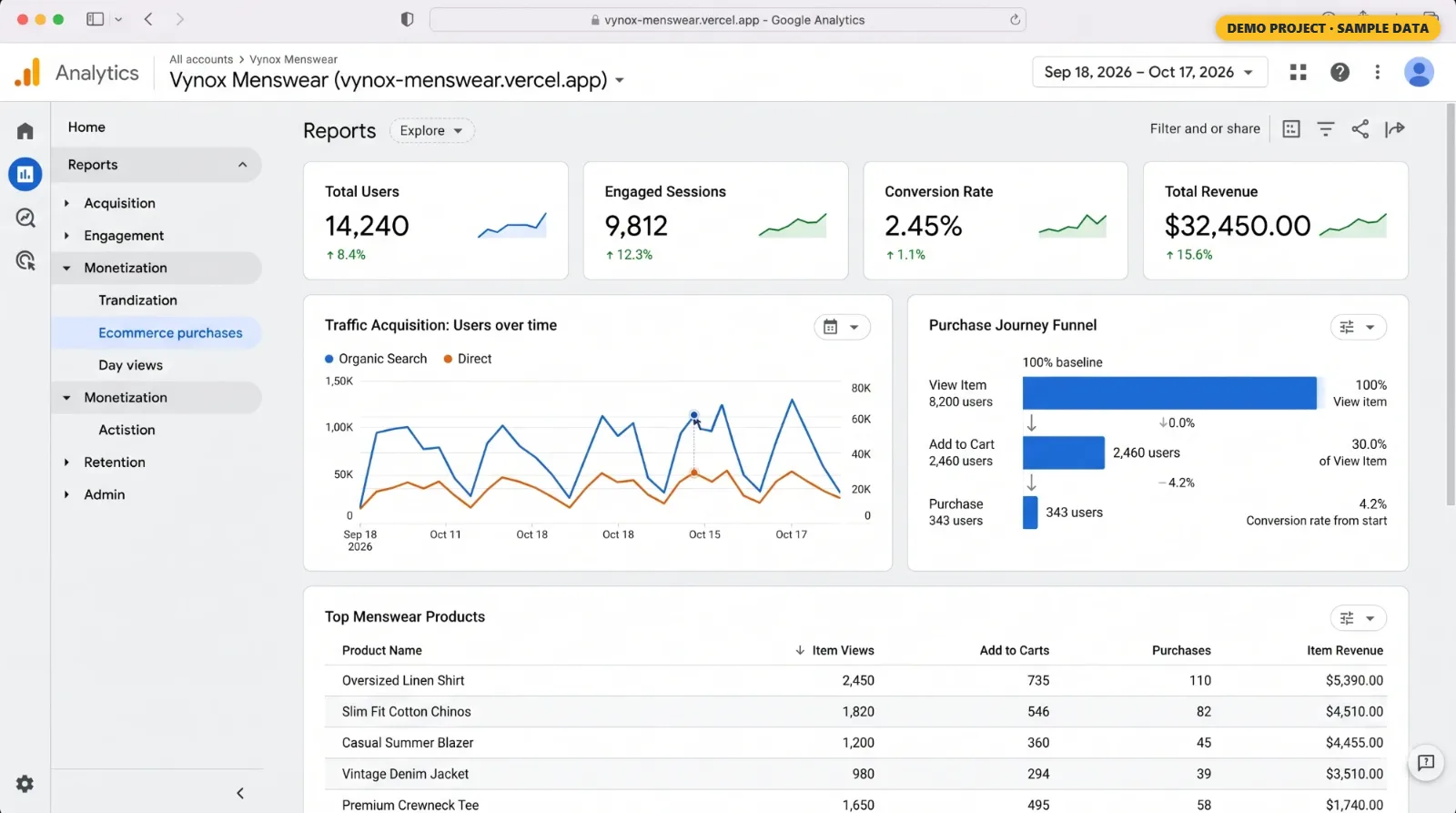
Task: Open the calendar dropdown on Traffic Acquisition card
Action: [842, 327]
